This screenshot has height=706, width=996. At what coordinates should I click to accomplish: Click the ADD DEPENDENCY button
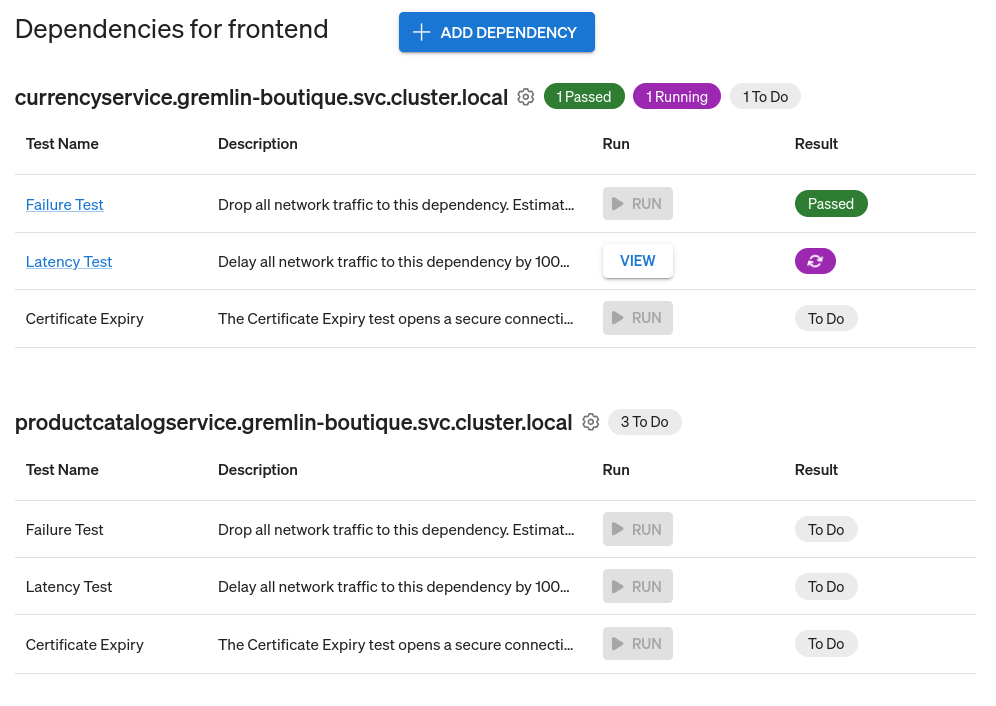pyautogui.click(x=496, y=31)
